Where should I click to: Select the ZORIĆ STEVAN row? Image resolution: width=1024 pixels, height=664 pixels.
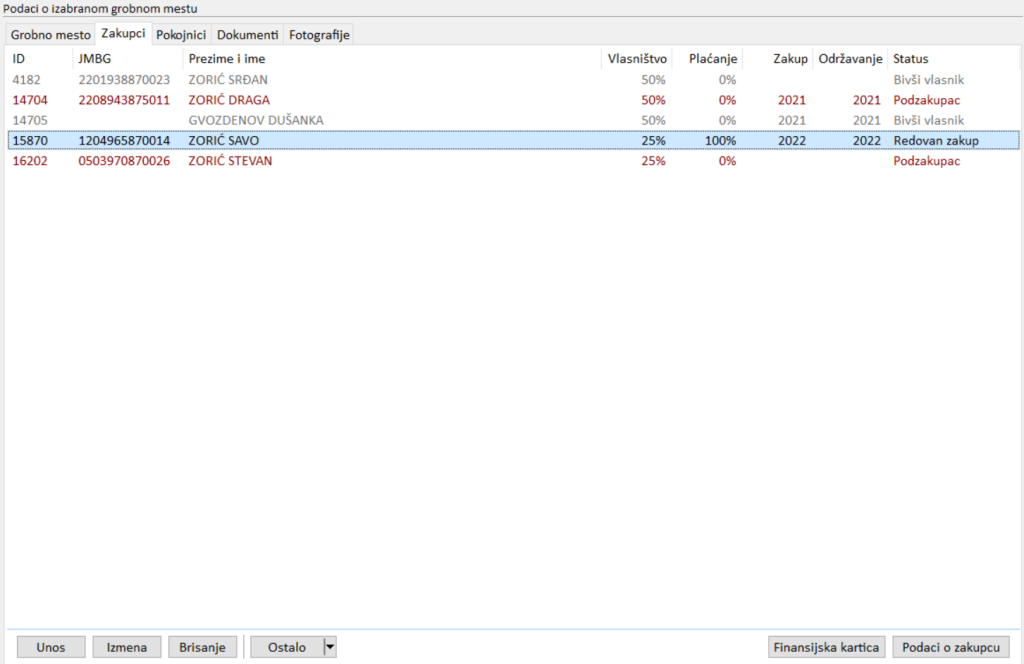230,161
